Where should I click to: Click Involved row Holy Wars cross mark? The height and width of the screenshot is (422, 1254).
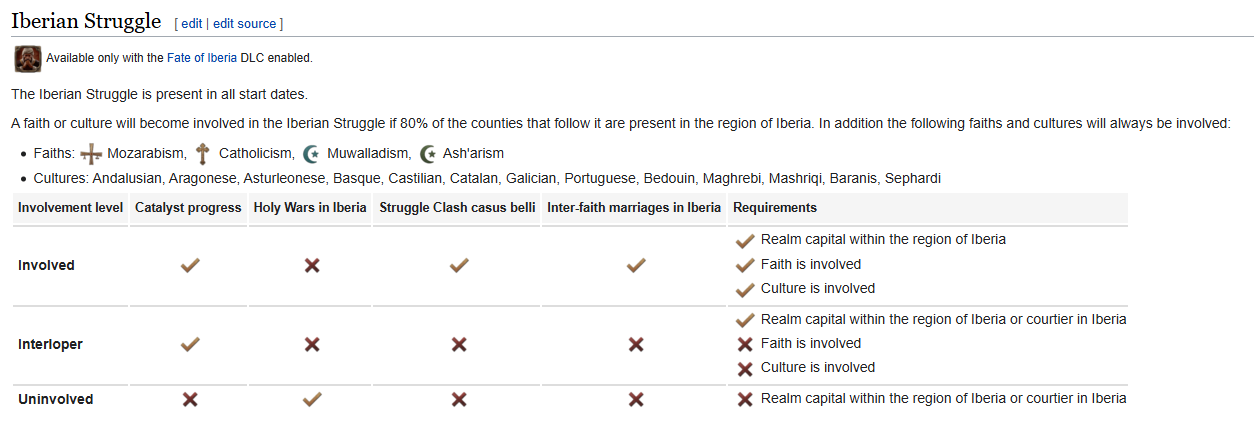[x=312, y=266]
